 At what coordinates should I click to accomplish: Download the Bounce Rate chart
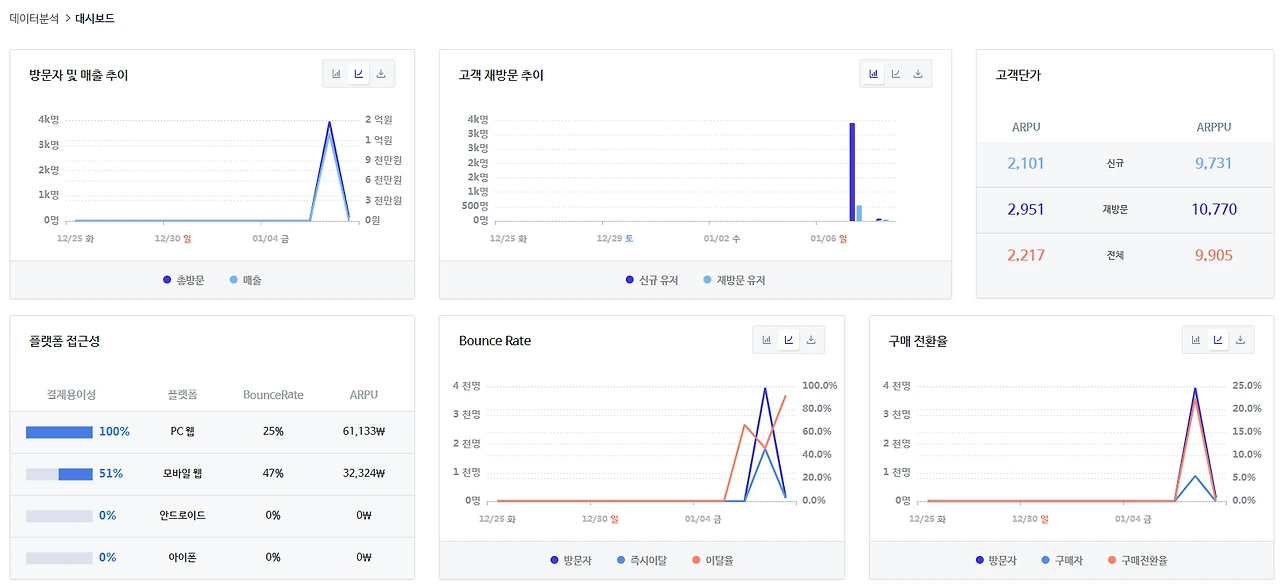click(811, 340)
